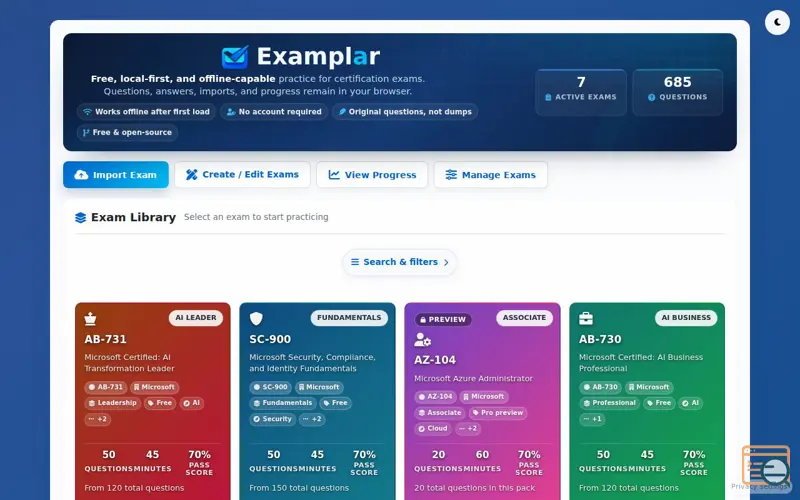800x500 pixels.
Task: Click the No account required badge
Action: [x=274, y=112]
